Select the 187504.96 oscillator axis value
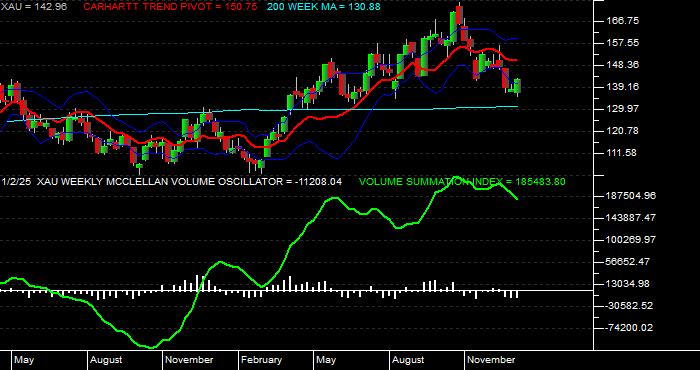The width and height of the screenshot is (700, 370). coord(631,196)
